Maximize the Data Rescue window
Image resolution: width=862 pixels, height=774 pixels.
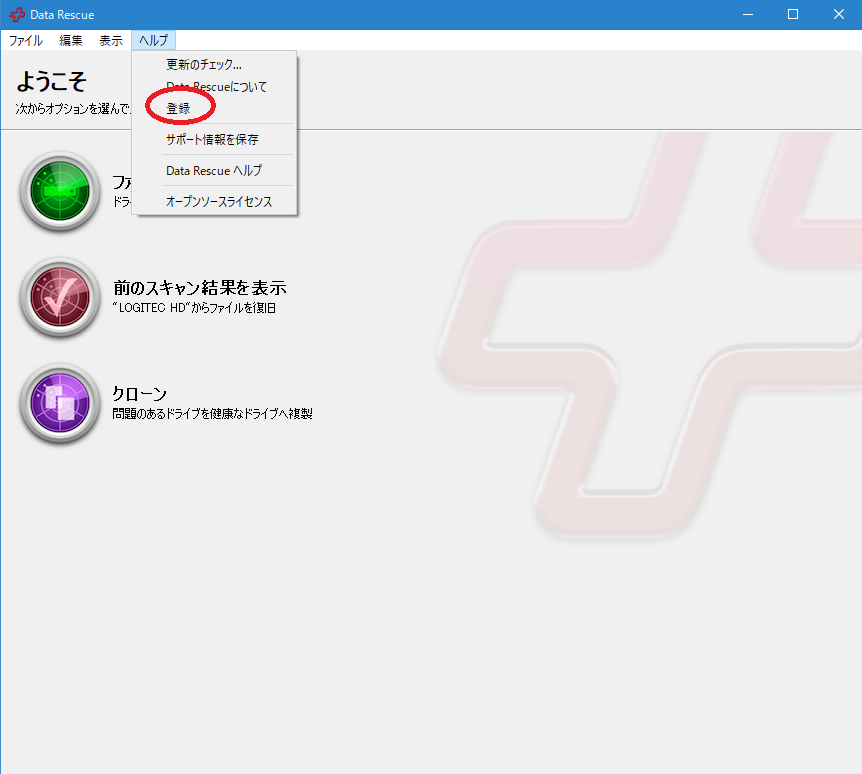(792, 15)
